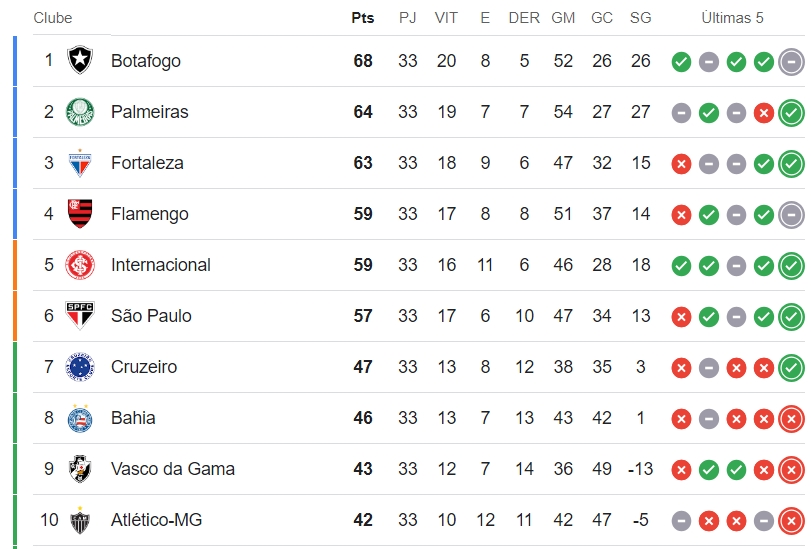Viewport: 811px width, 549px height.
Task: Click Palmeiras's red loss result icon
Action: [x=764, y=113]
